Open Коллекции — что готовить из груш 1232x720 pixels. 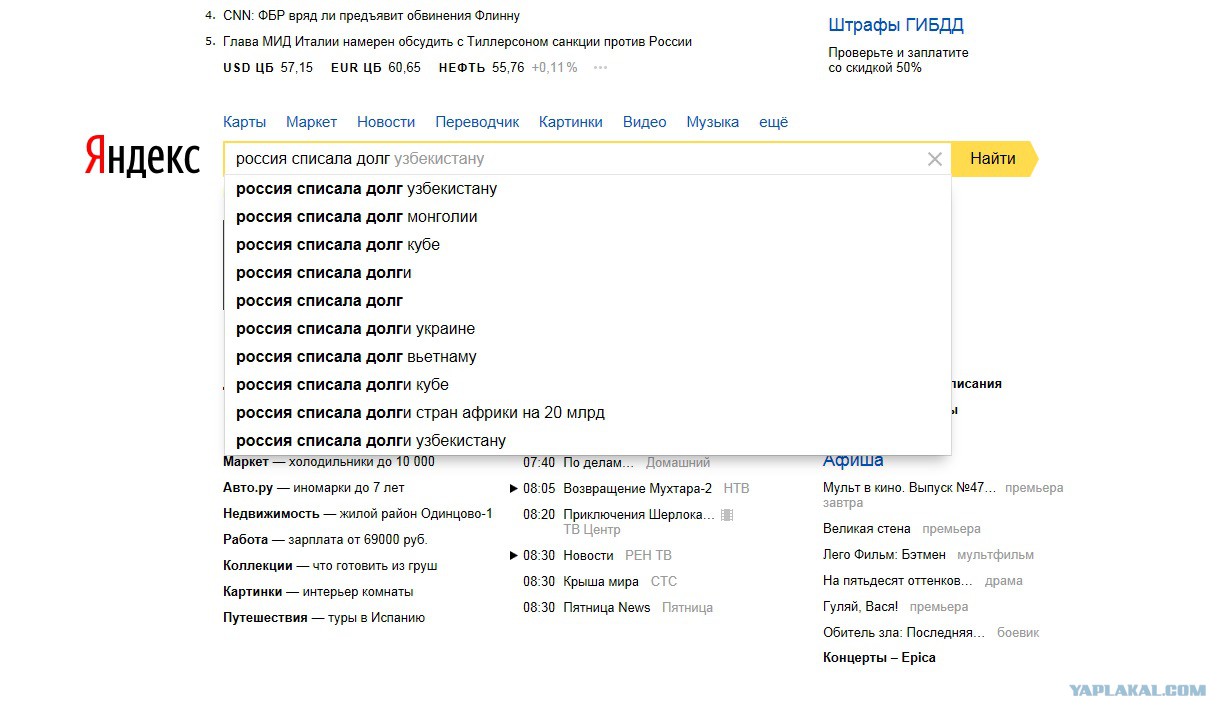tap(330, 566)
